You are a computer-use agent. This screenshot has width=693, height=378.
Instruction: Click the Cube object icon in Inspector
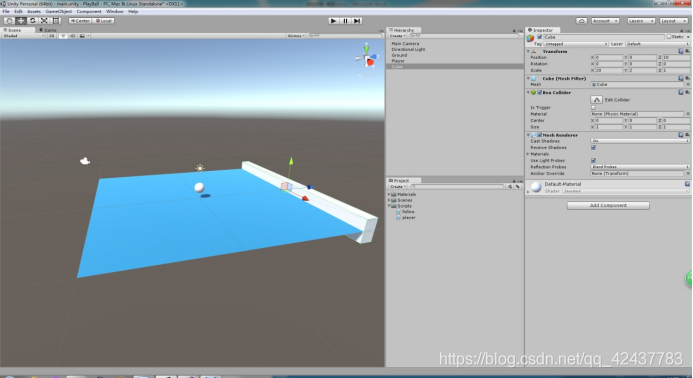[530, 38]
